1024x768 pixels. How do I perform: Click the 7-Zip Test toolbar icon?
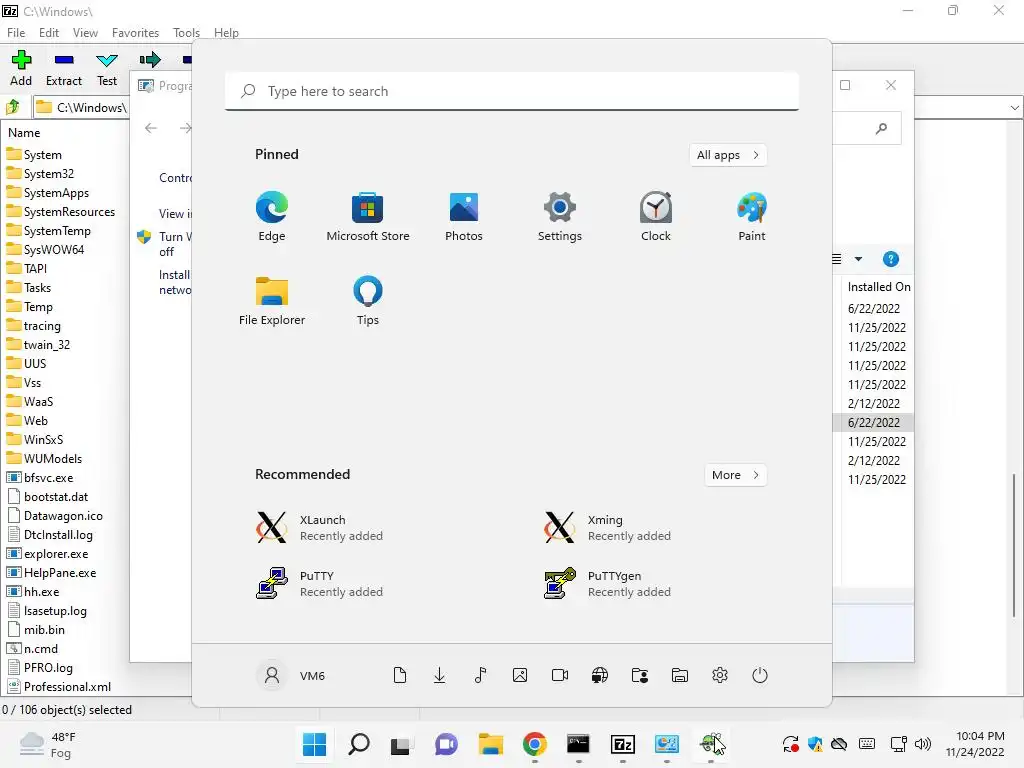pos(106,68)
